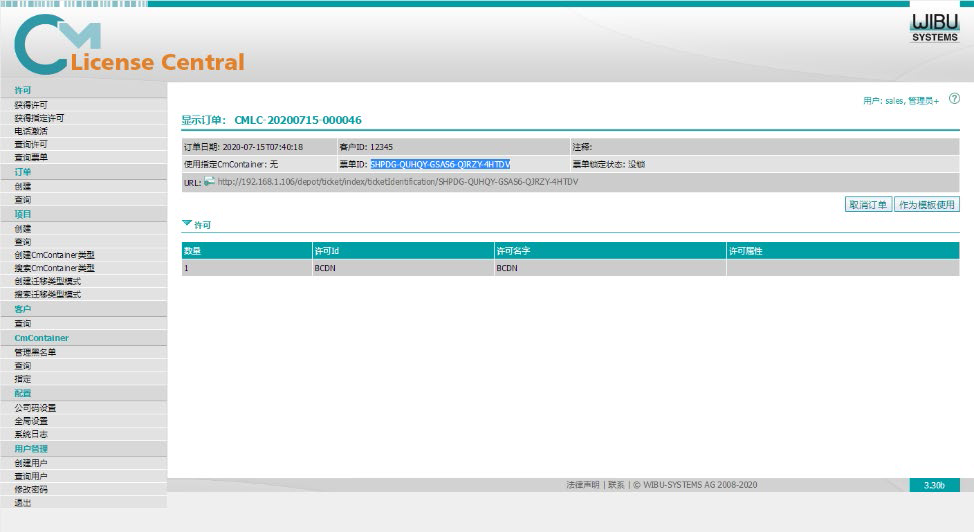Click the 订单 sidebar section header
This screenshot has height=532, width=974.
[x=23, y=172]
